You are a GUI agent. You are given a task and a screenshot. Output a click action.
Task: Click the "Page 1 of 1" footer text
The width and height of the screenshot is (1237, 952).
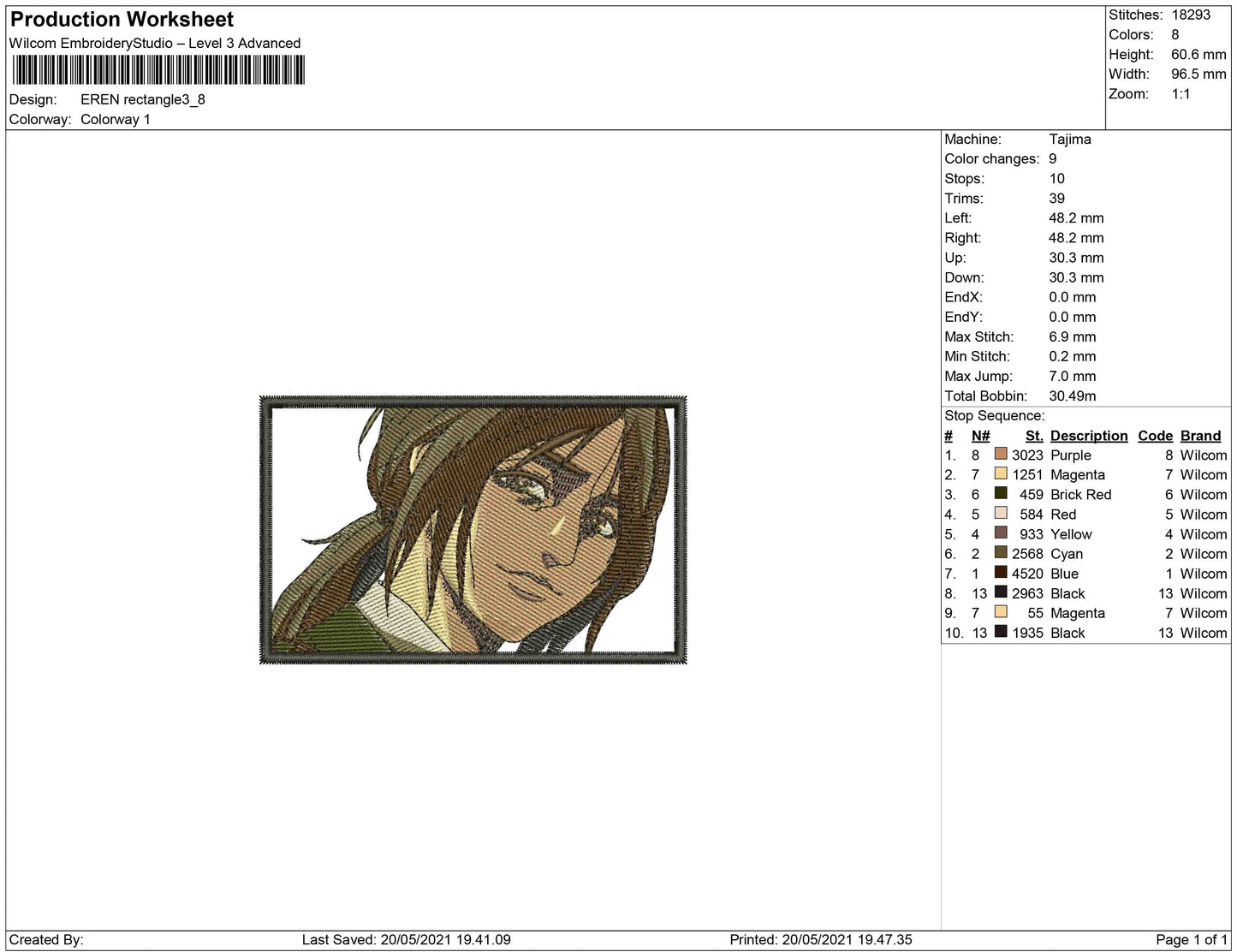pos(1192,939)
